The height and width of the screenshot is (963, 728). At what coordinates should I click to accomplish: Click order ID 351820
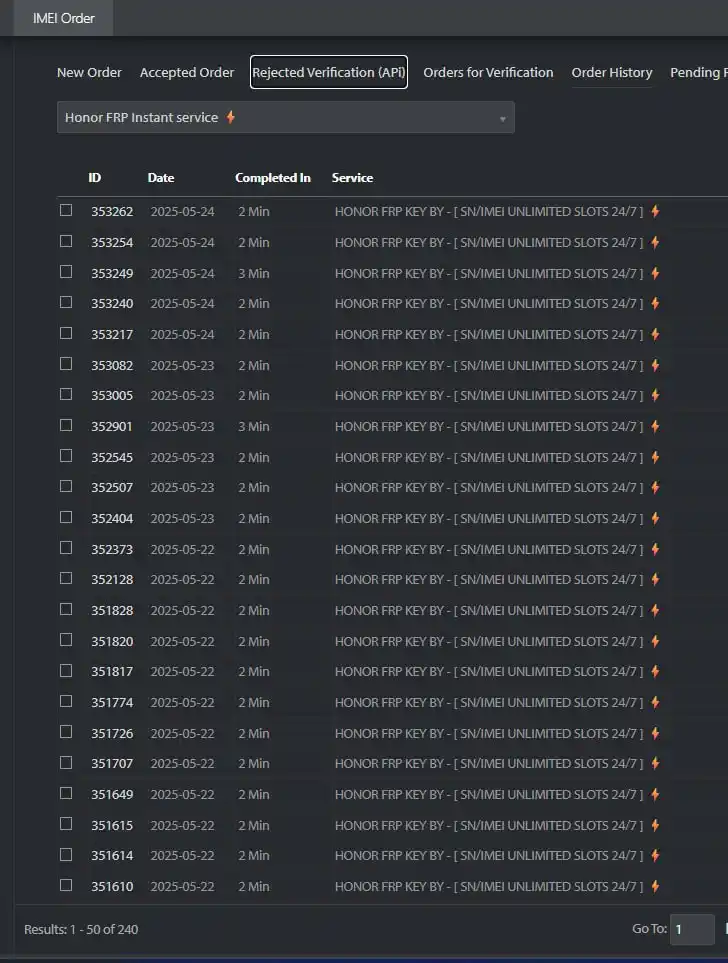(x=112, y=641)
